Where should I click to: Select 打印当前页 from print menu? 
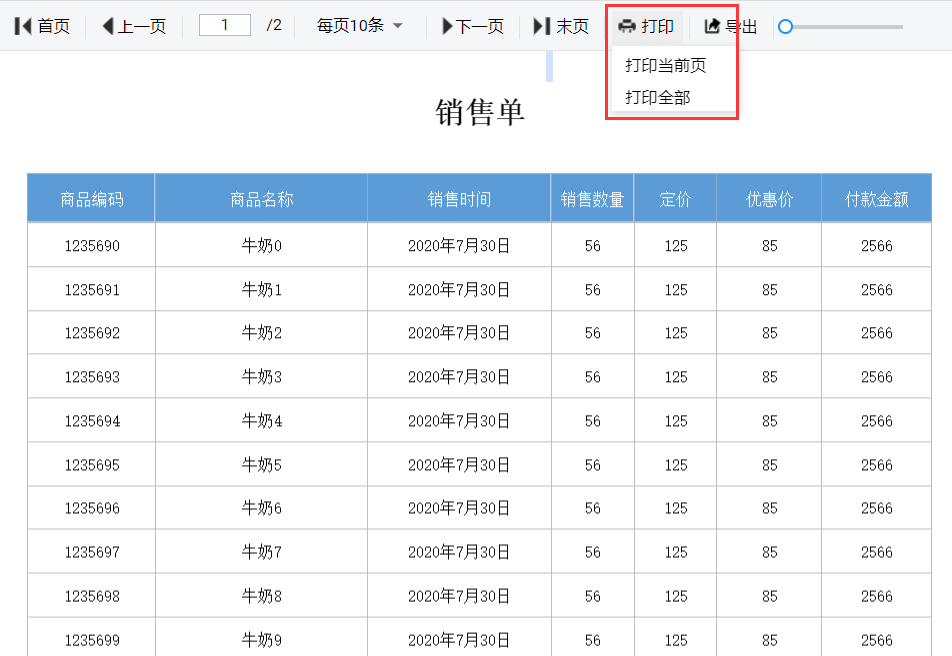(665, 65)
